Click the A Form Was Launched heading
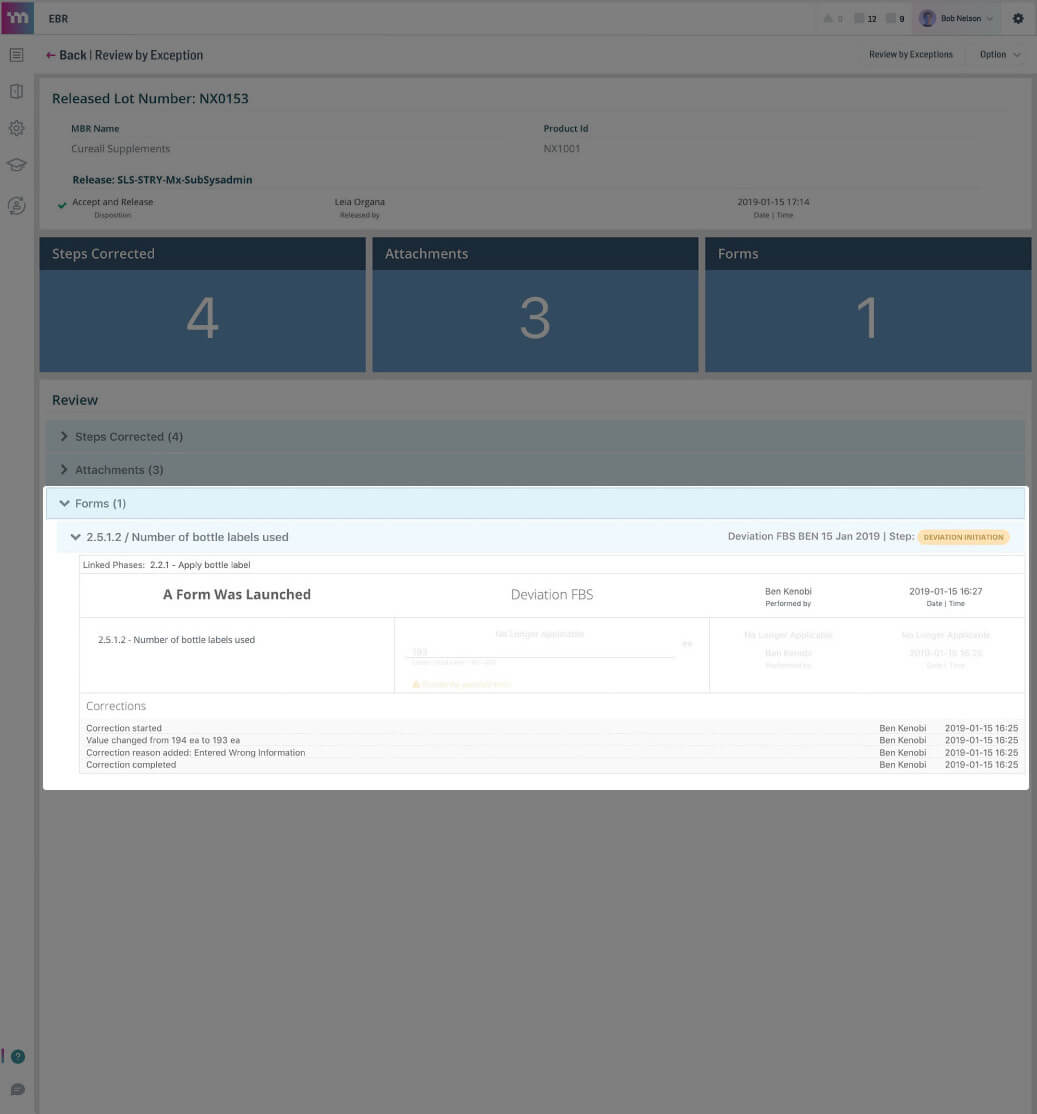1037x1114 pixels. [x=237, y=595]
